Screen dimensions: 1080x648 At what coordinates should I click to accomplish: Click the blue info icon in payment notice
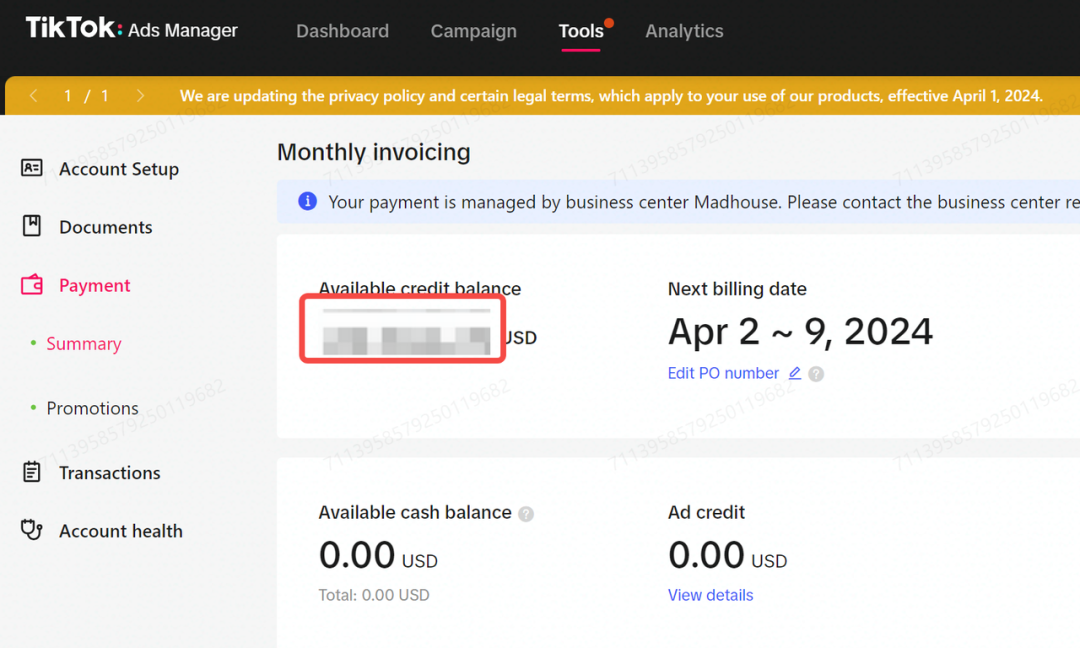coord(307,202)
